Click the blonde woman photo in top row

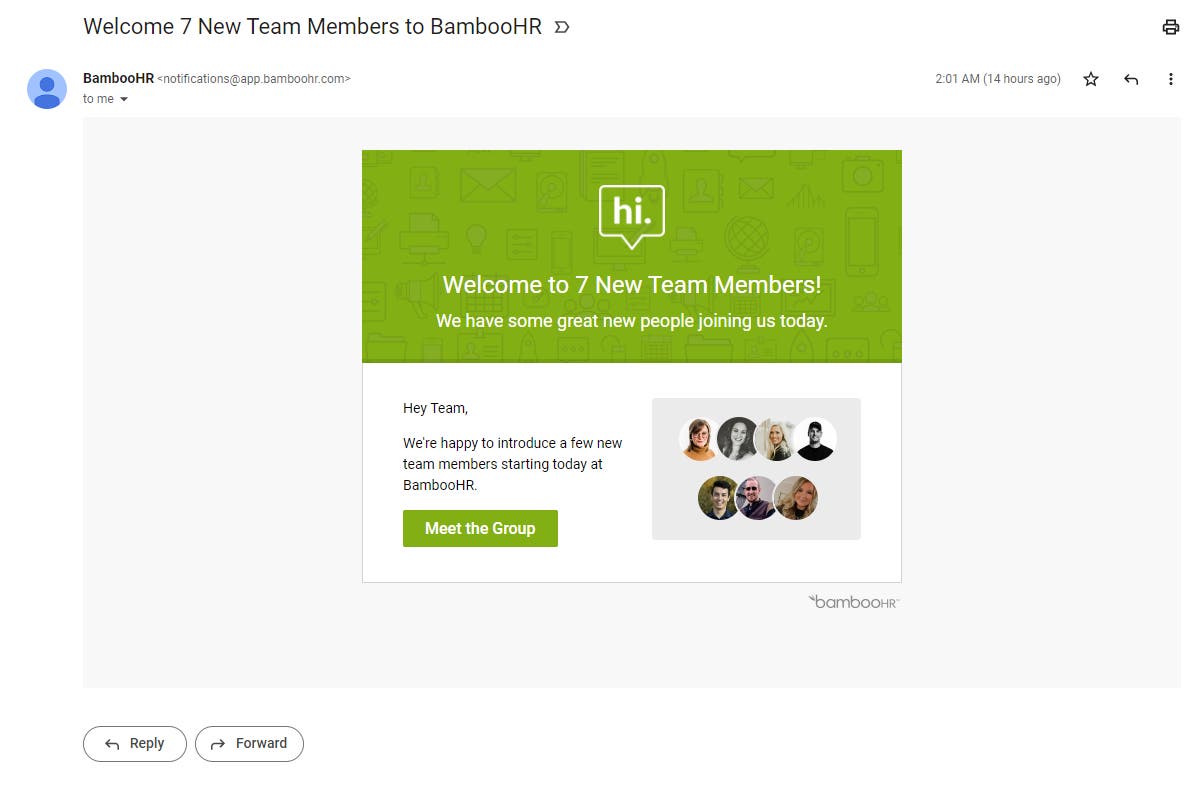[777, 439]
